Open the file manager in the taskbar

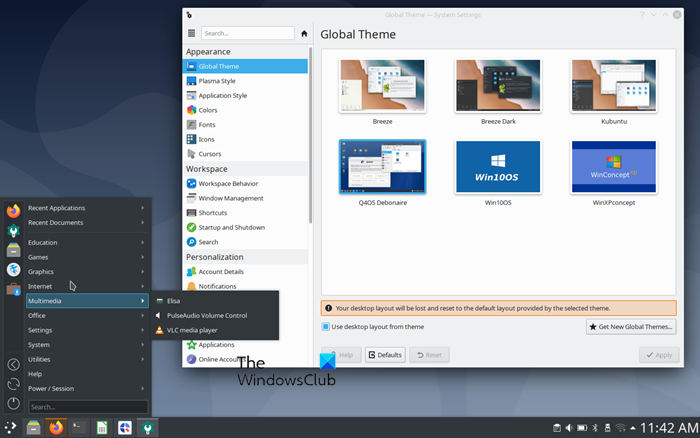(x=33, y=428)
